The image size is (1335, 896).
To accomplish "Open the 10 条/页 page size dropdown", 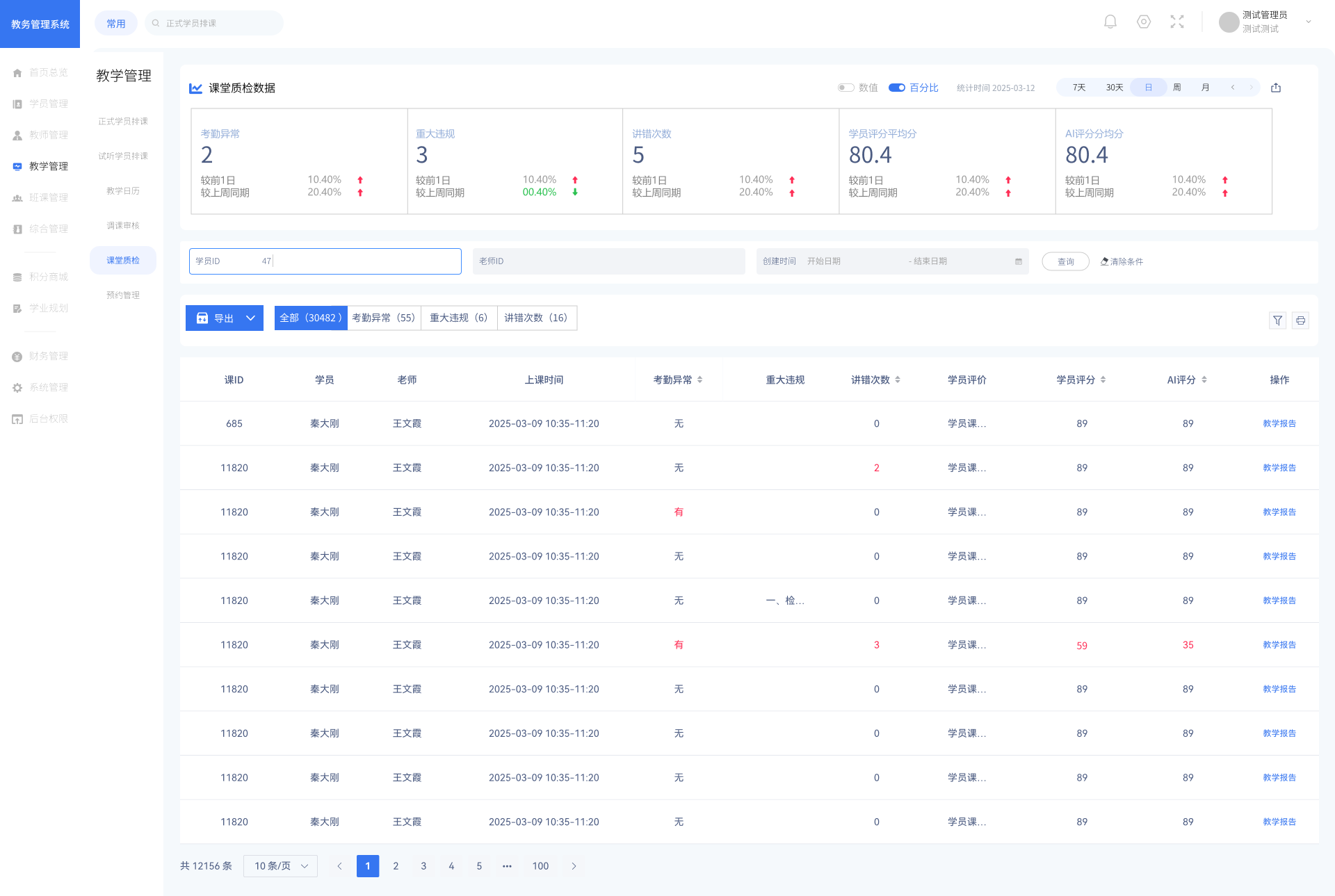I will [x=280, y=866].
